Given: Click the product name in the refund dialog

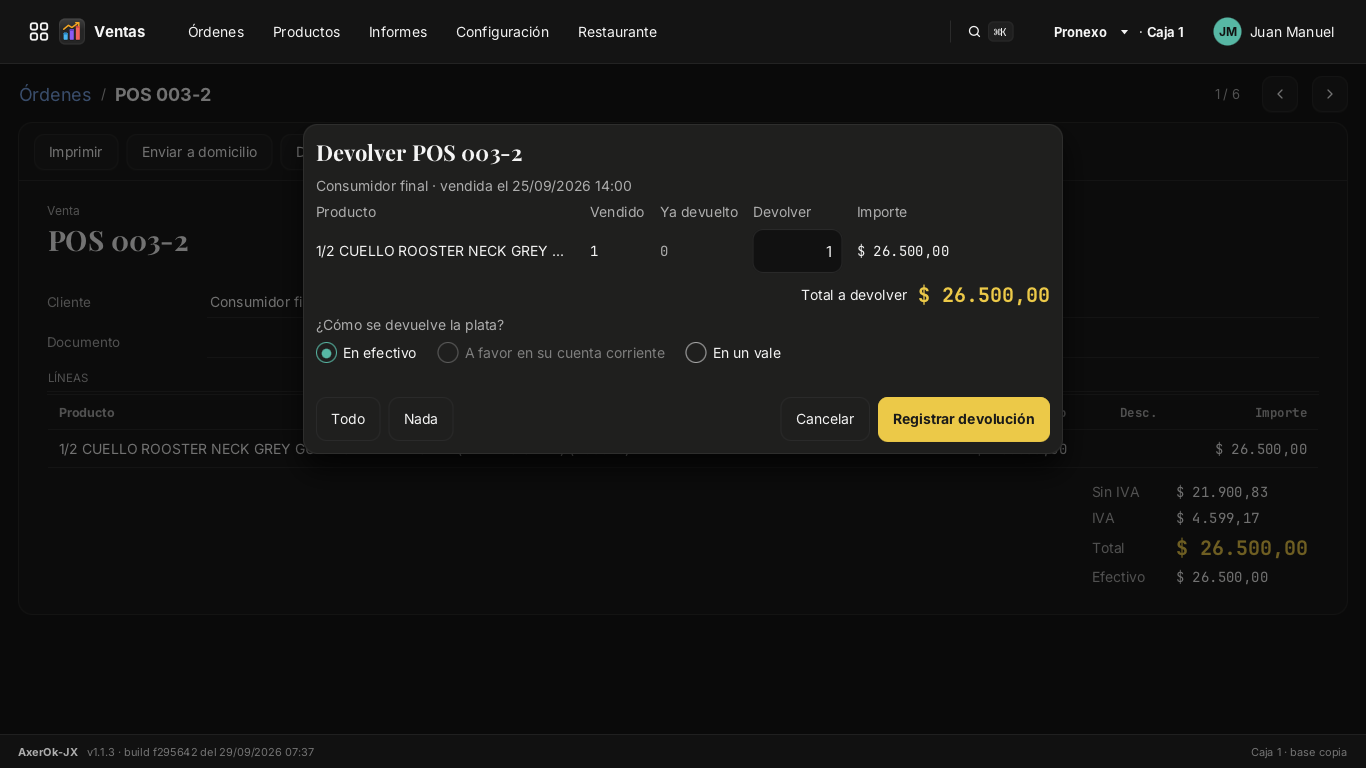Looking at the screenshot, I should [440, 251].
